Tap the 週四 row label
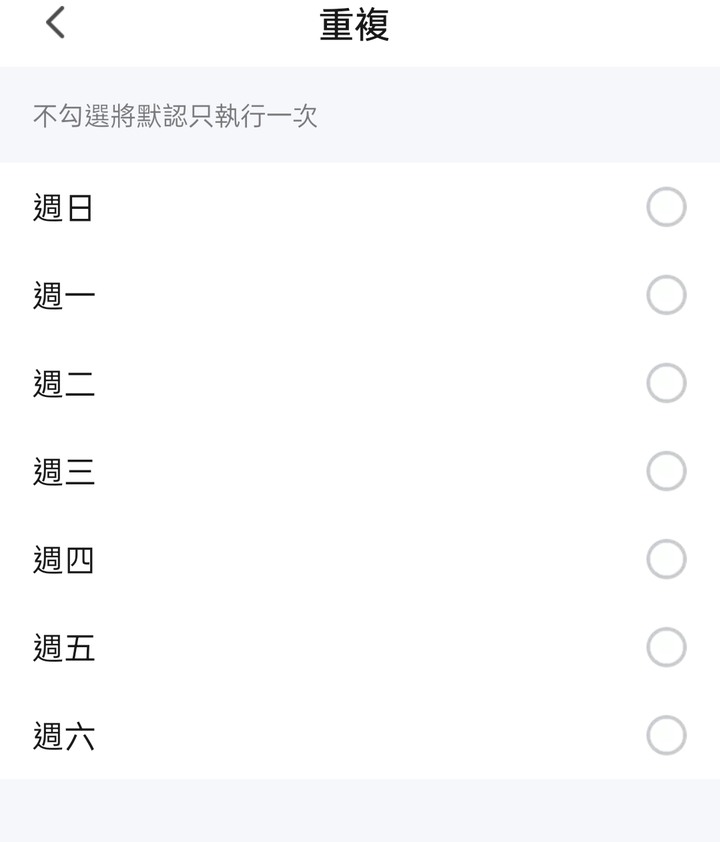The image size is (720, 842). [x=63, y=560]
